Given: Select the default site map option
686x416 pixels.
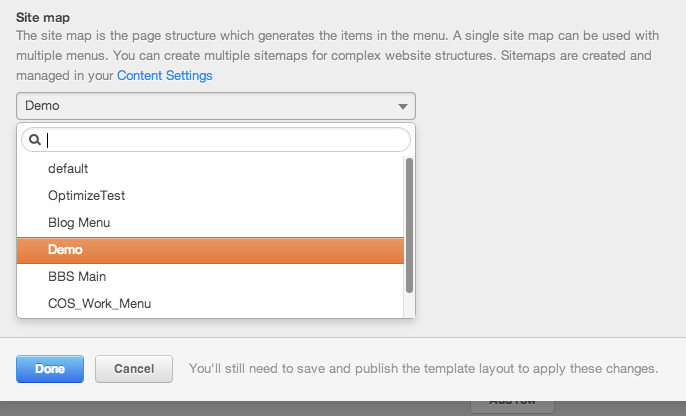Looking at the screenshot, I should point(210,168).
